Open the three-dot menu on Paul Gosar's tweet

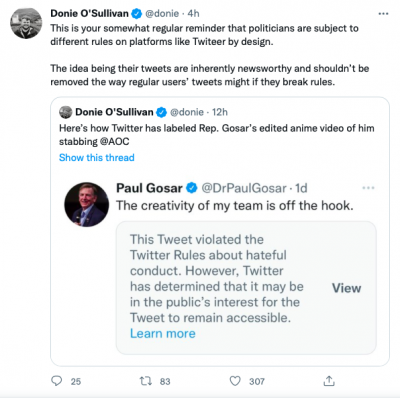[x=368, y=188]
